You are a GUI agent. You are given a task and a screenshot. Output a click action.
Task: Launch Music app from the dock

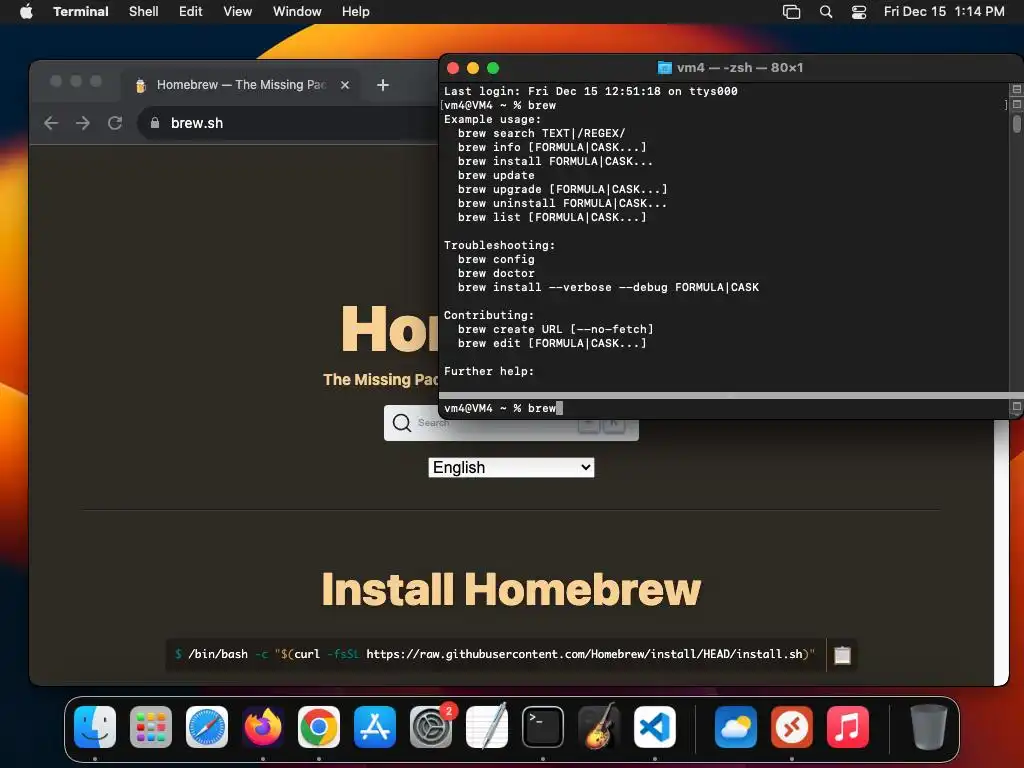848,727
